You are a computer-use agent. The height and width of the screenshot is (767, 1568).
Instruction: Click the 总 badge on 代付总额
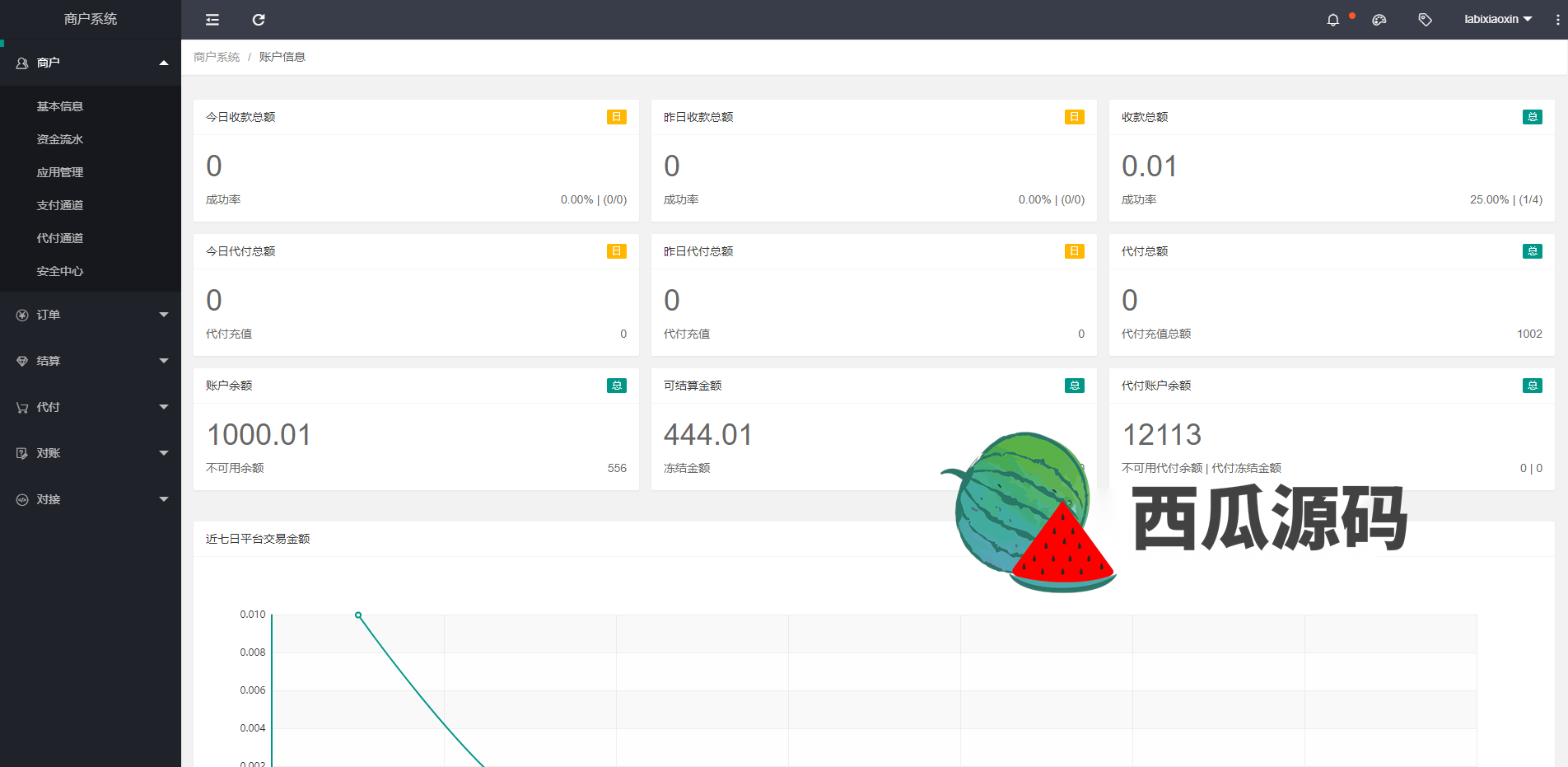[1533, 251]
